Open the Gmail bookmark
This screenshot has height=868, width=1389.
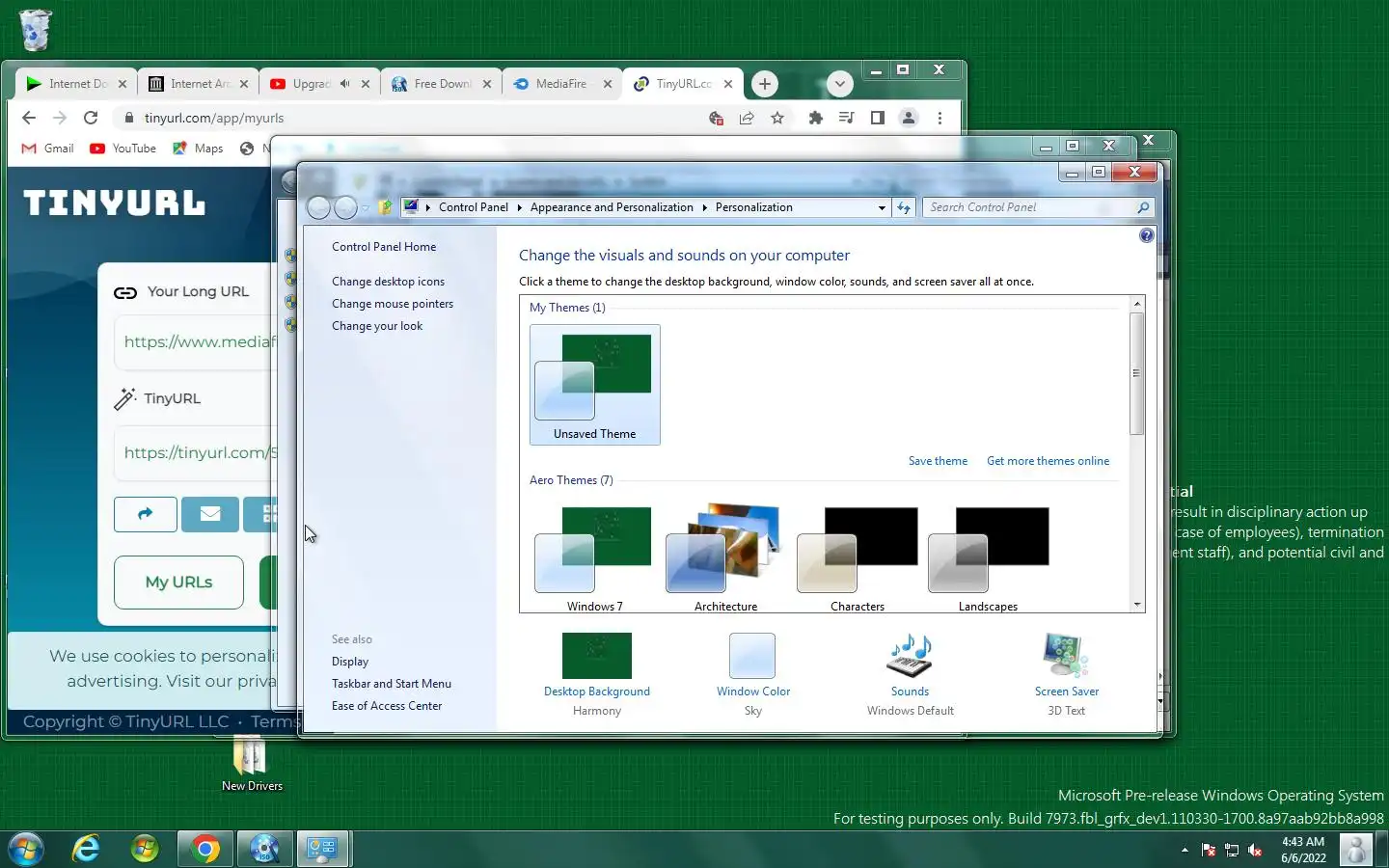(x=48, y=149)
